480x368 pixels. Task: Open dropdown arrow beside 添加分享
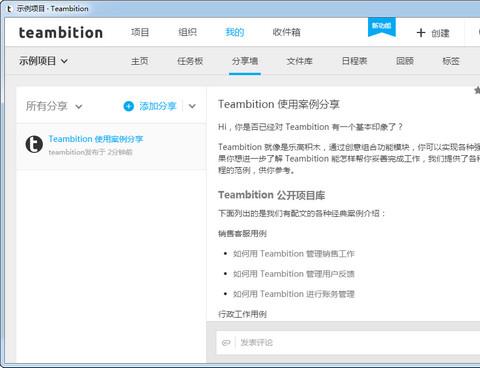pyautogui.click(x=192, y=106)
